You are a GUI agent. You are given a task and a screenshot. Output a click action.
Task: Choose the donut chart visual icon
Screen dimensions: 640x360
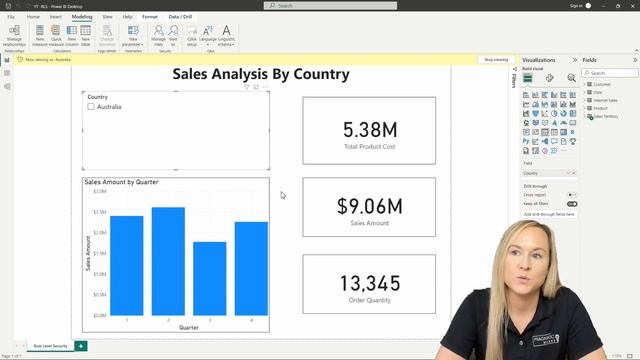click(563, 113)
